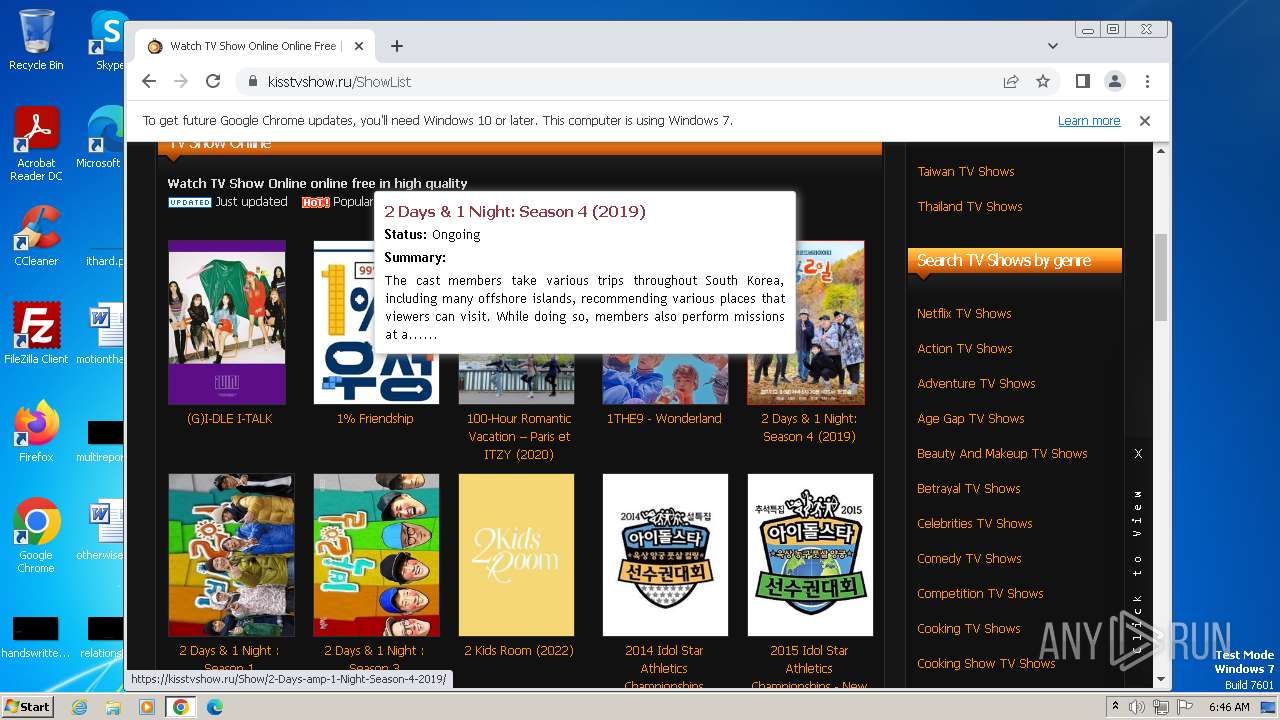This screenshot has width=1280, height=720.
Task: Open 1THE9 - Wonderland link
Action: point(664,419)
